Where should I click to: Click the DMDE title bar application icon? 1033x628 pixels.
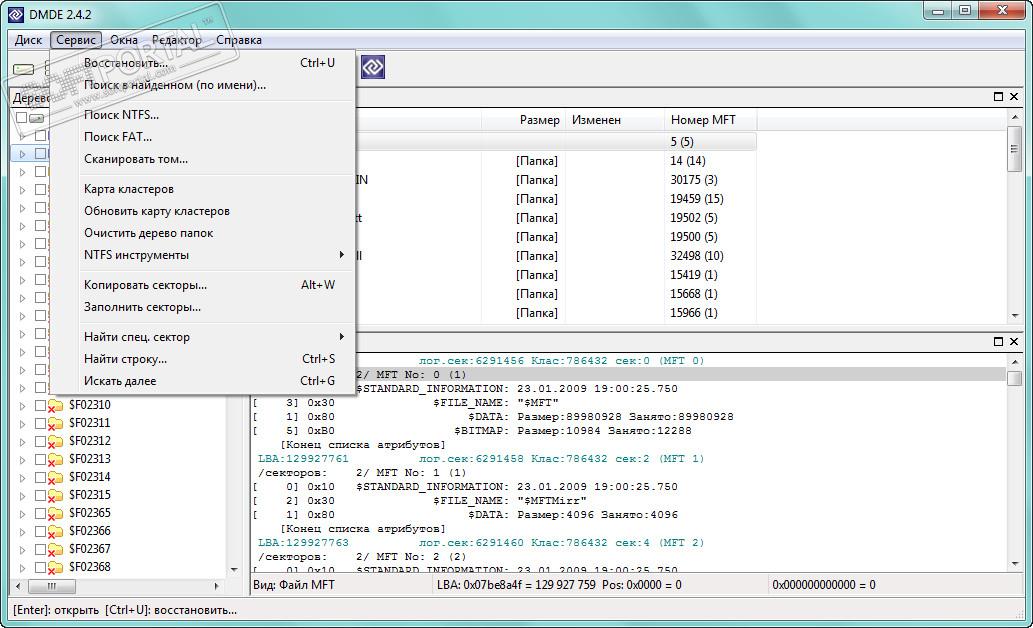[x=16, y=14]
